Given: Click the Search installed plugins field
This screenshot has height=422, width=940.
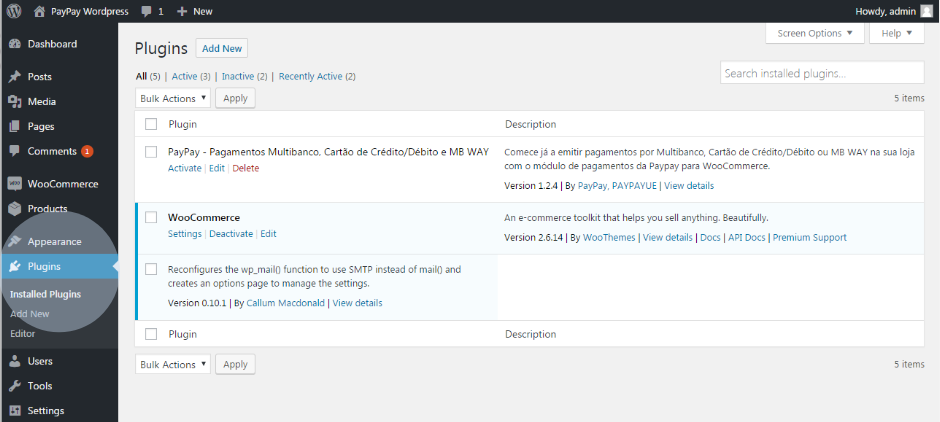Looking at the screenshot, I should 822,73.
